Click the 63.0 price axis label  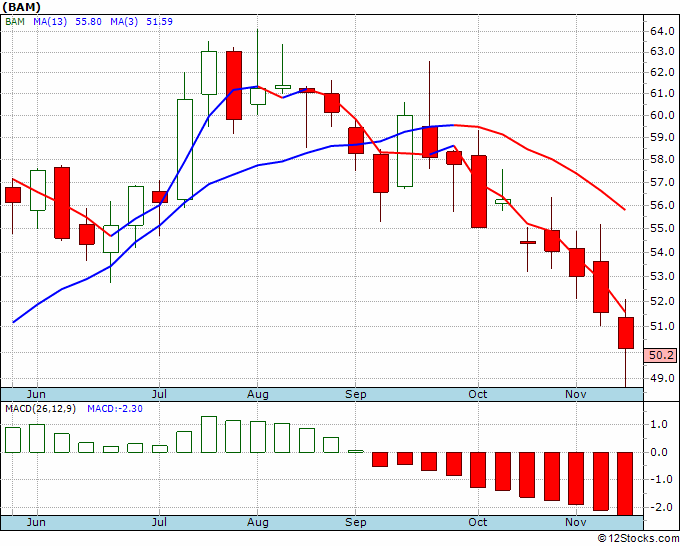click(x=662, y=52)
